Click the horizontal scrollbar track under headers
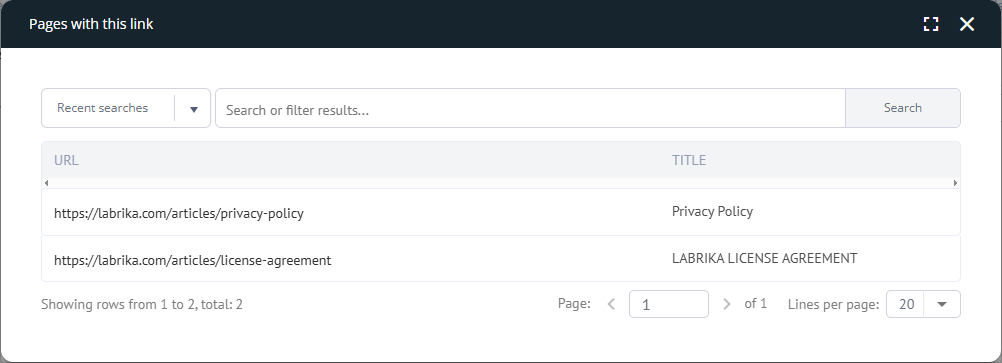Viewport: 1002px width, 363px height. (x=501, y=183)
